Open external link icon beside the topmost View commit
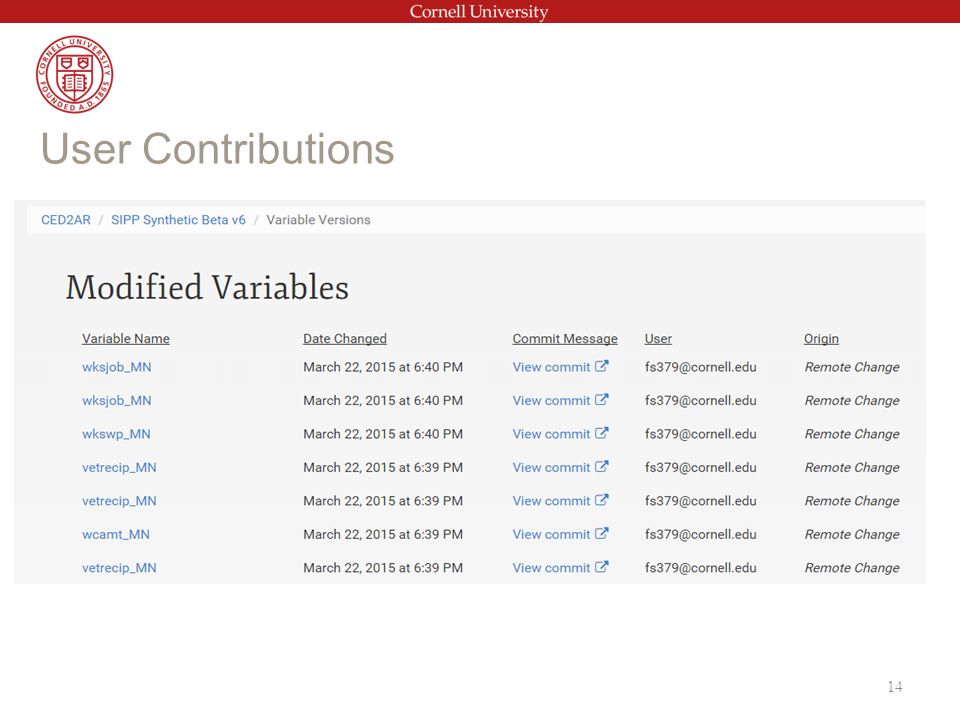 [x=601, y=366]
